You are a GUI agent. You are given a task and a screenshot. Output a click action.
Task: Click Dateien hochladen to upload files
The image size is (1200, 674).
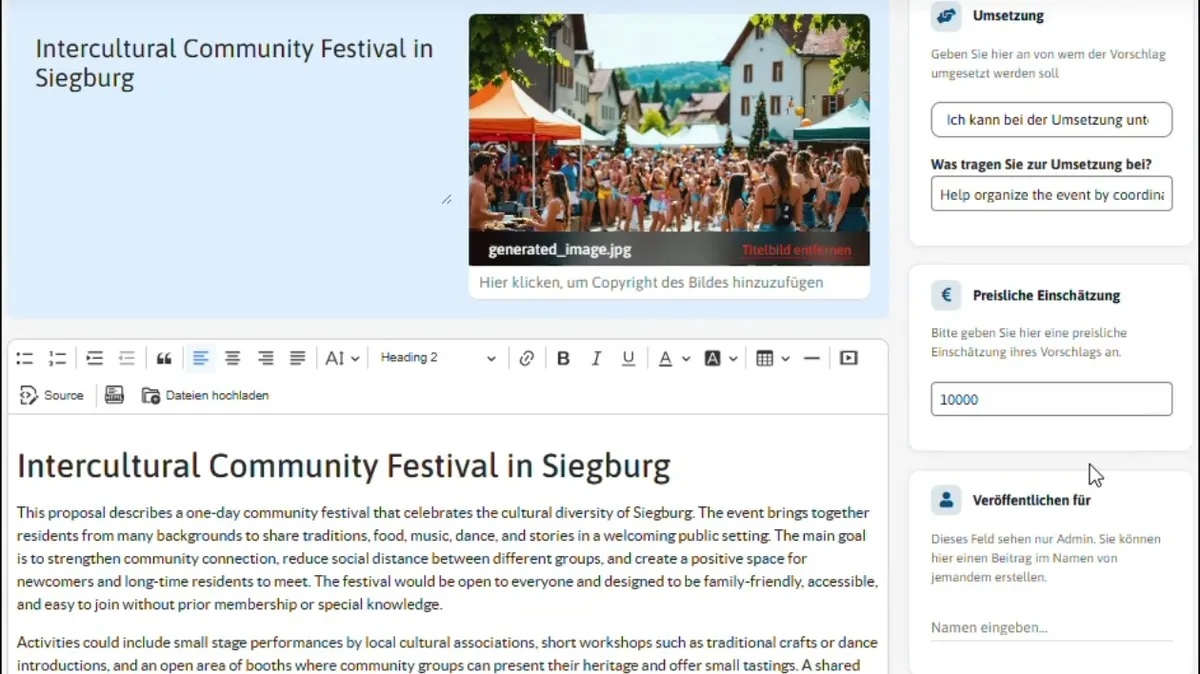click(205, 395)
